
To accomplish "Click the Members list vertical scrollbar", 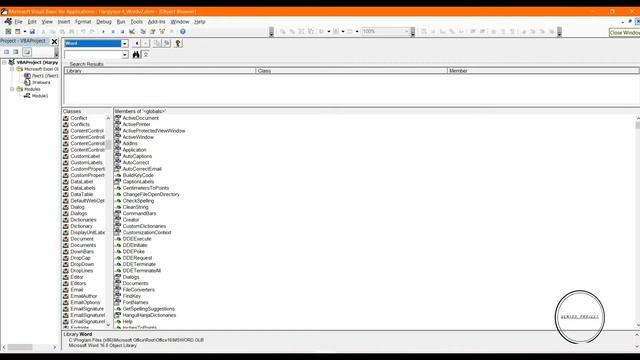I will 638,221.
